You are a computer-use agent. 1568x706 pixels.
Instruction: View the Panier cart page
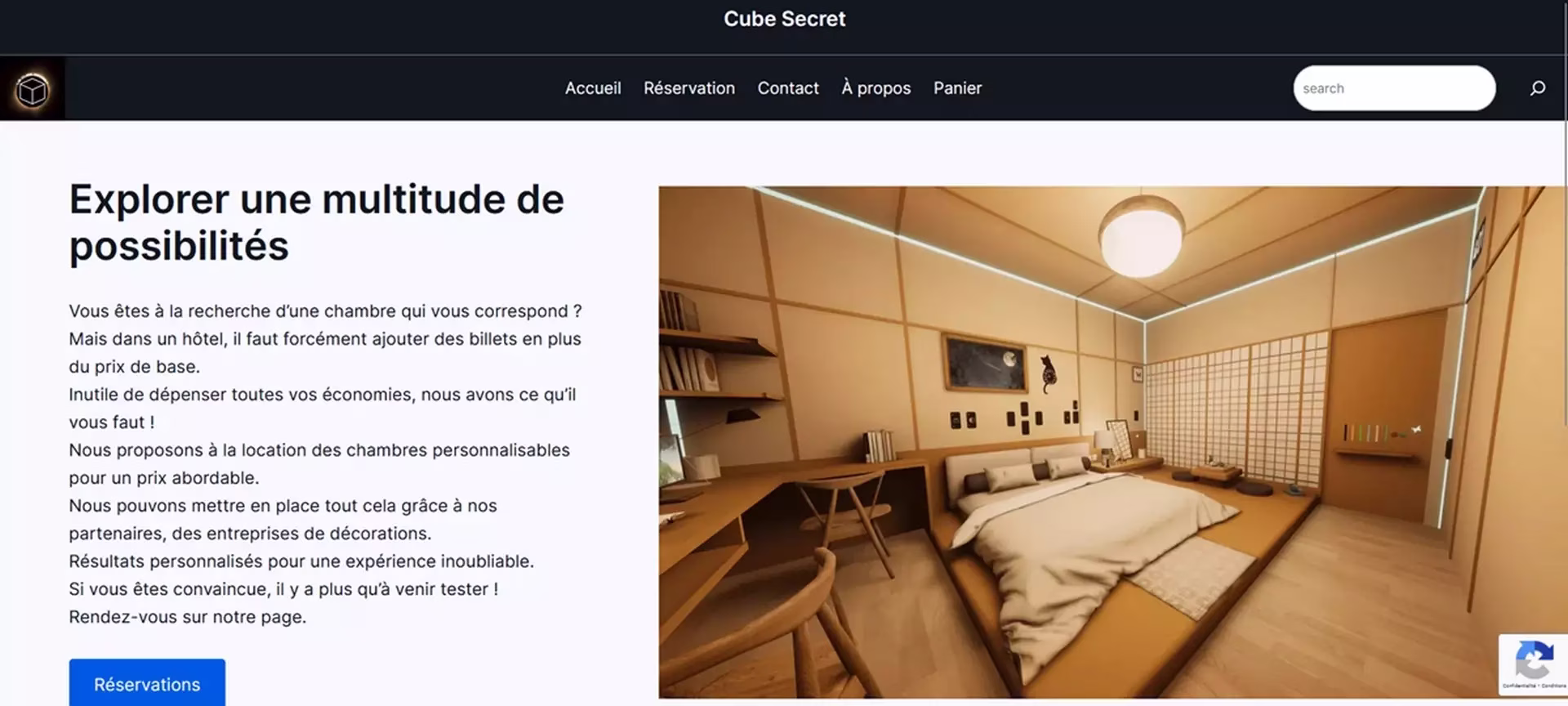957,88
